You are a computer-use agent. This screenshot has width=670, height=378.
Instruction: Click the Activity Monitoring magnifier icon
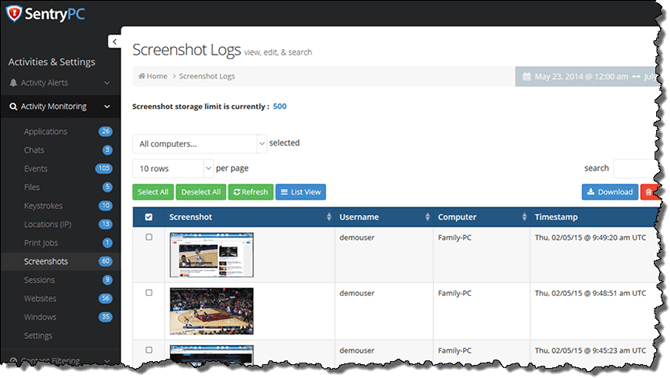pos(13,106)
